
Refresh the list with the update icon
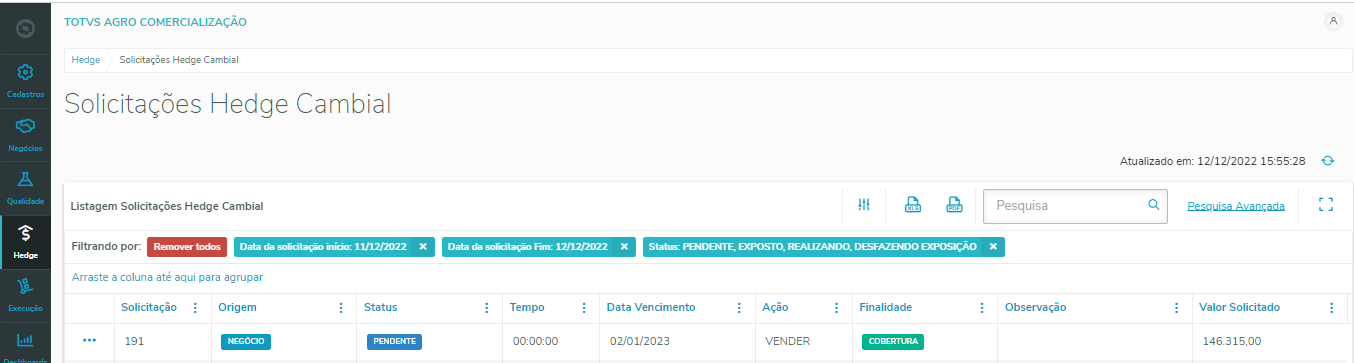coord(1327,160)
